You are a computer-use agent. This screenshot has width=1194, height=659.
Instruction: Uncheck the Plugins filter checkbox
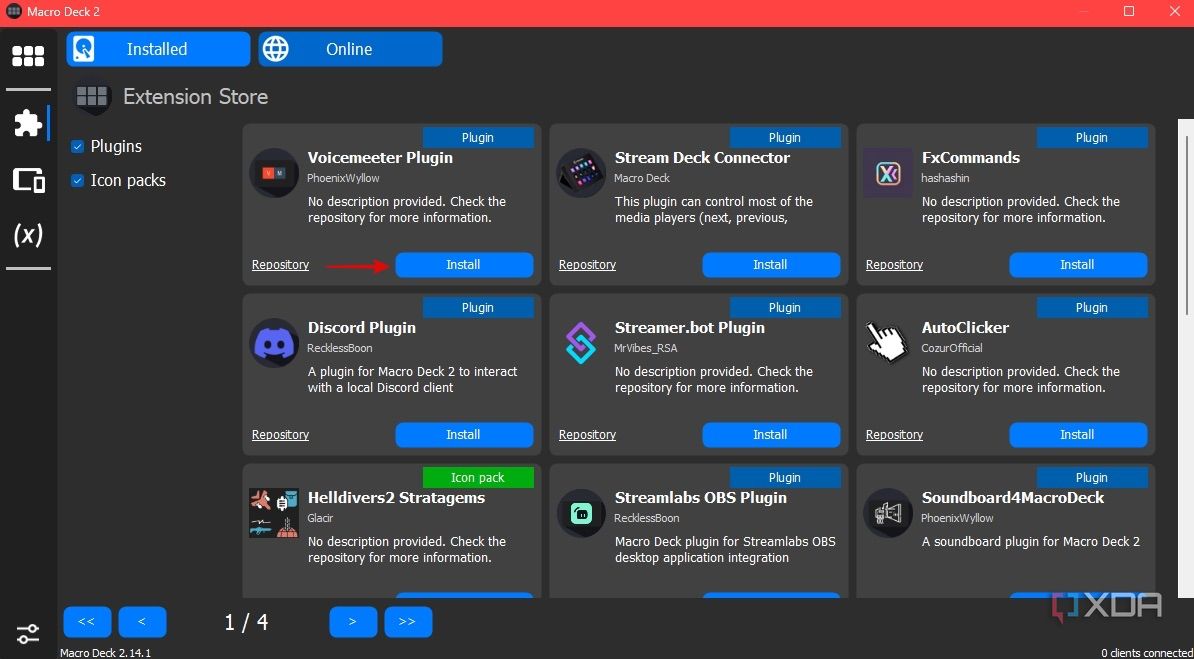point(77,146)
